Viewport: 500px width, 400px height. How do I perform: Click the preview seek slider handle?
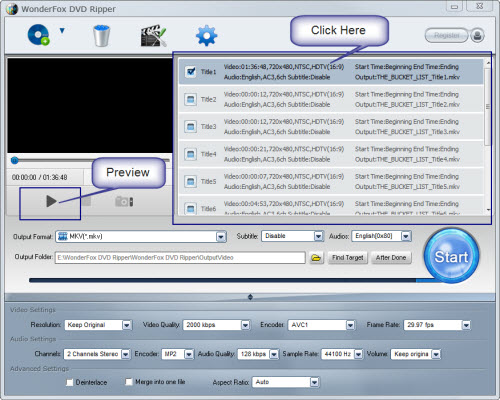tap(14, 161)
